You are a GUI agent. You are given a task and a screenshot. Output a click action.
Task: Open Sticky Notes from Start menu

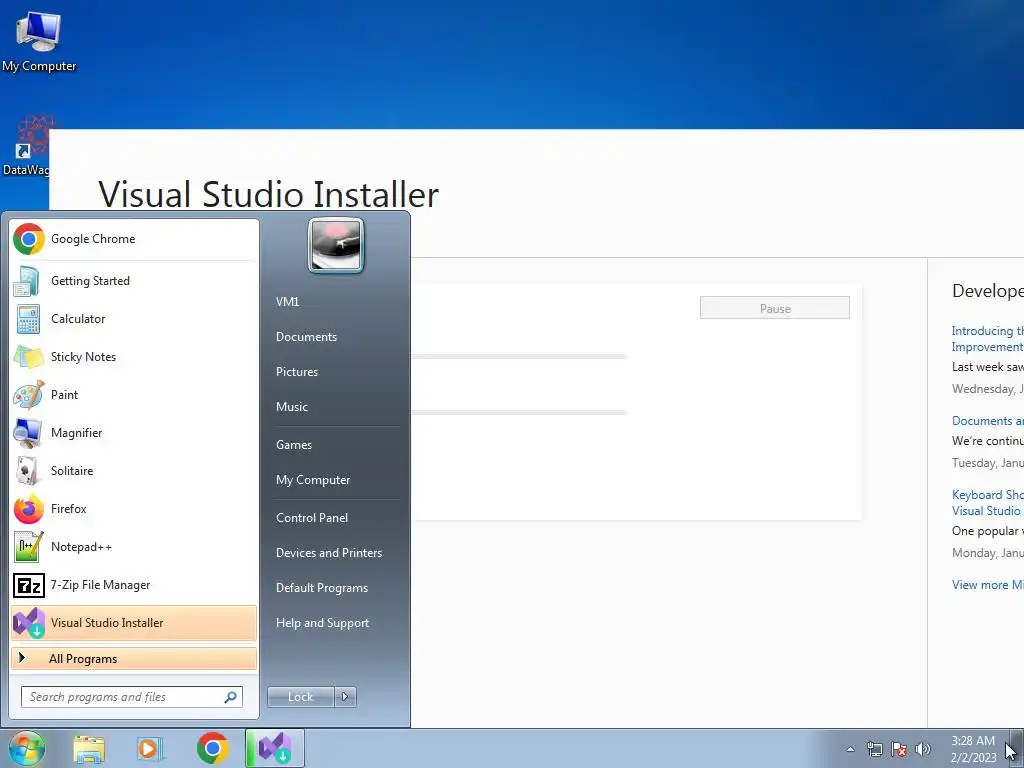(133, 357)
